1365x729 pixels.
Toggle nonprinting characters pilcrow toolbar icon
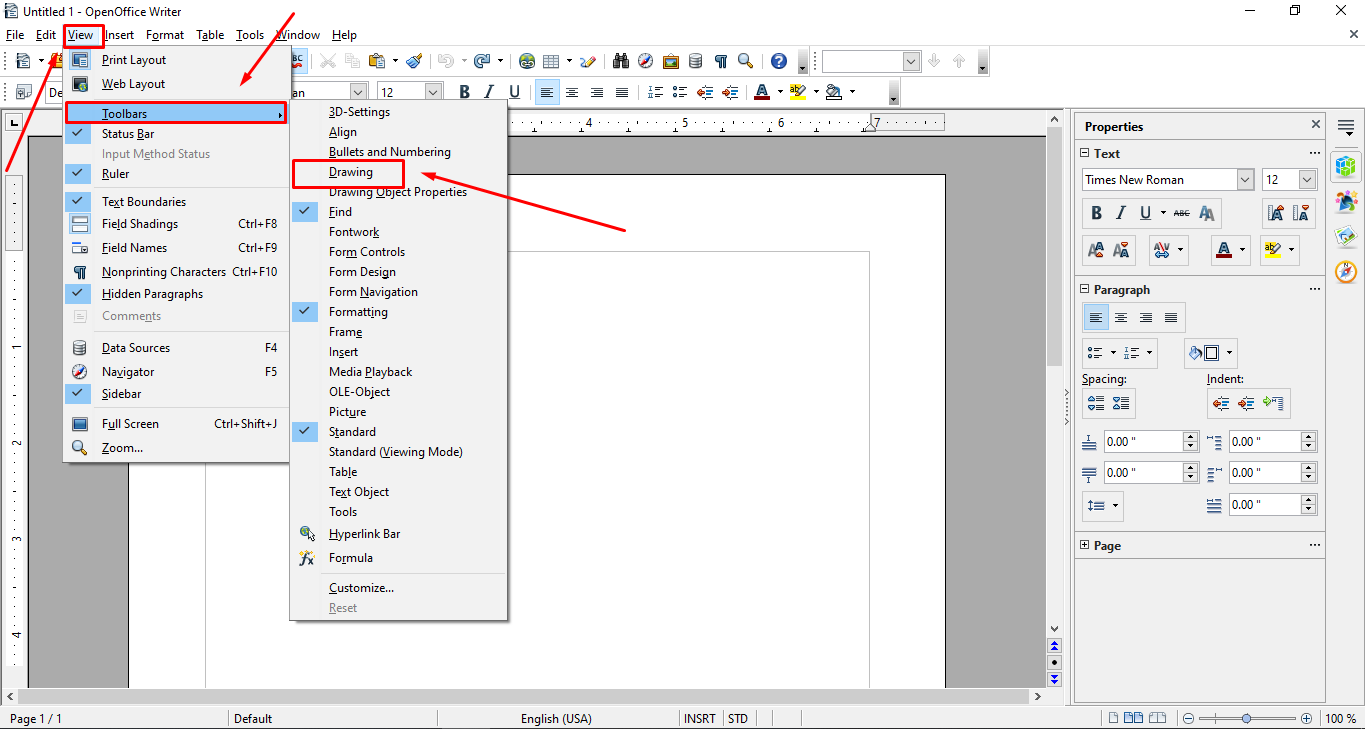pyautogui.click(x=720, y=61)
